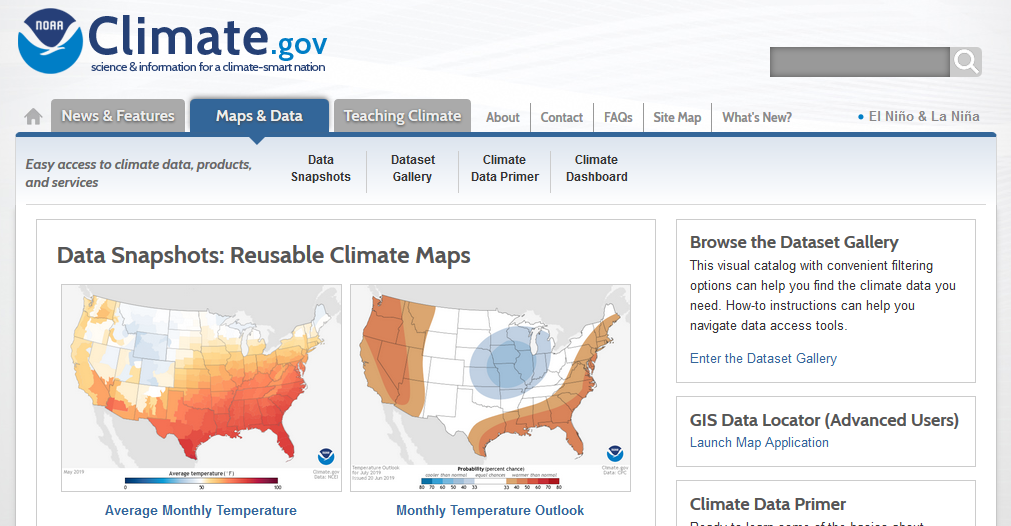Switch to the Teaching Climate tab
1011x526 pixels.
(x=402, y=116)
